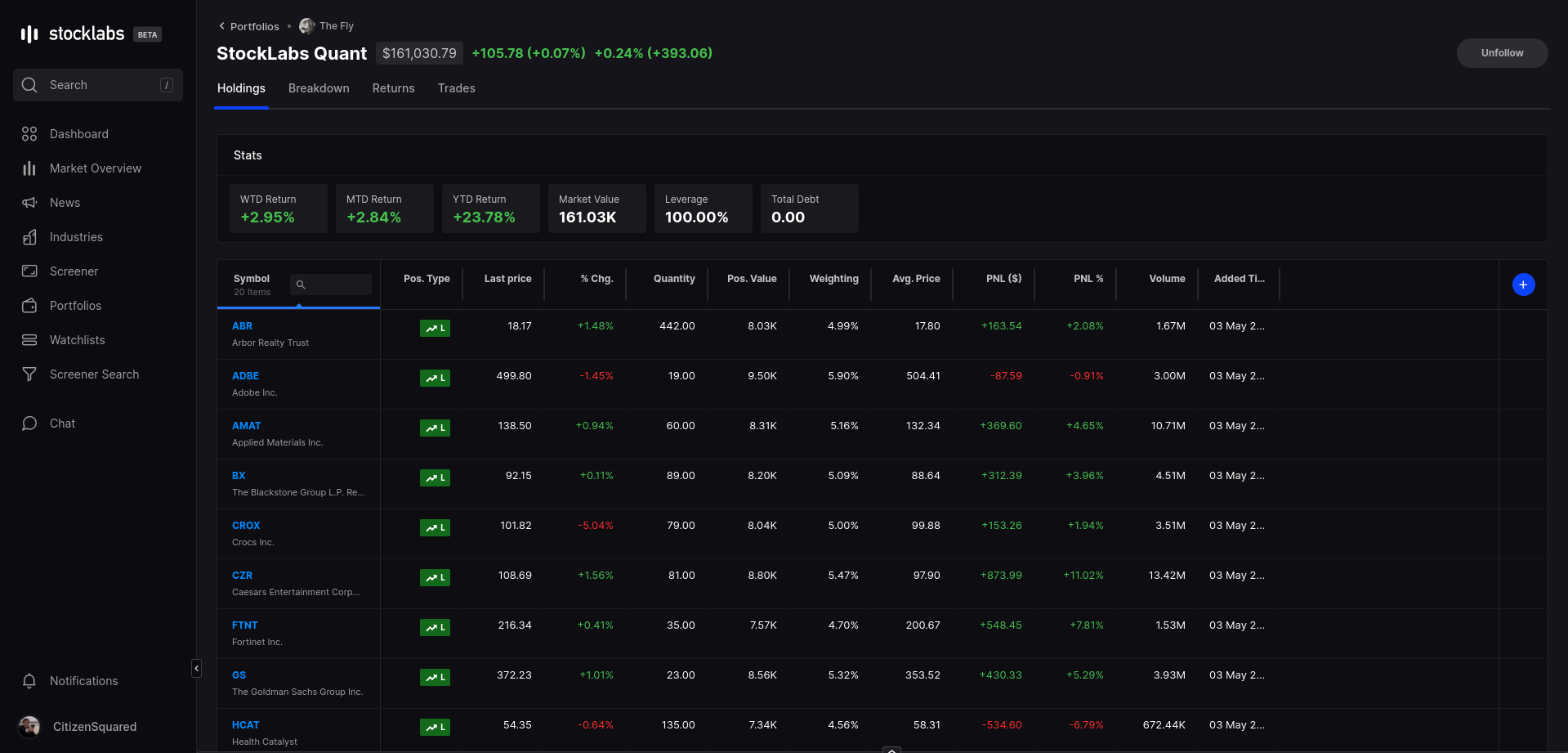Viewport: 1568px width, 753px height.
Task: Click the stocklabs logo icon
Action: point(29,34)
